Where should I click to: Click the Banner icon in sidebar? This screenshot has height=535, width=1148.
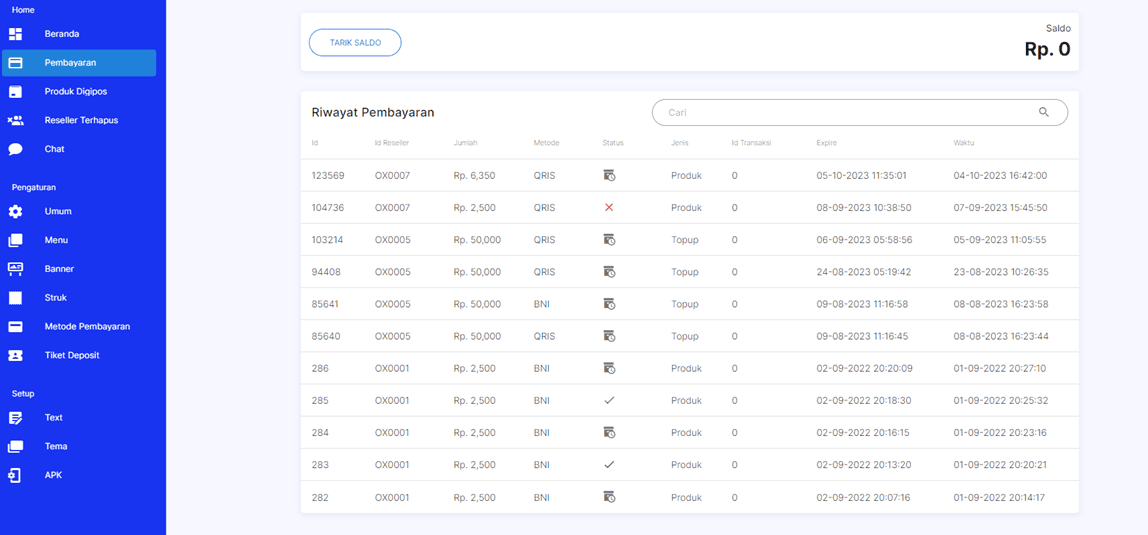pyautogui.click(x=15, y=269)
